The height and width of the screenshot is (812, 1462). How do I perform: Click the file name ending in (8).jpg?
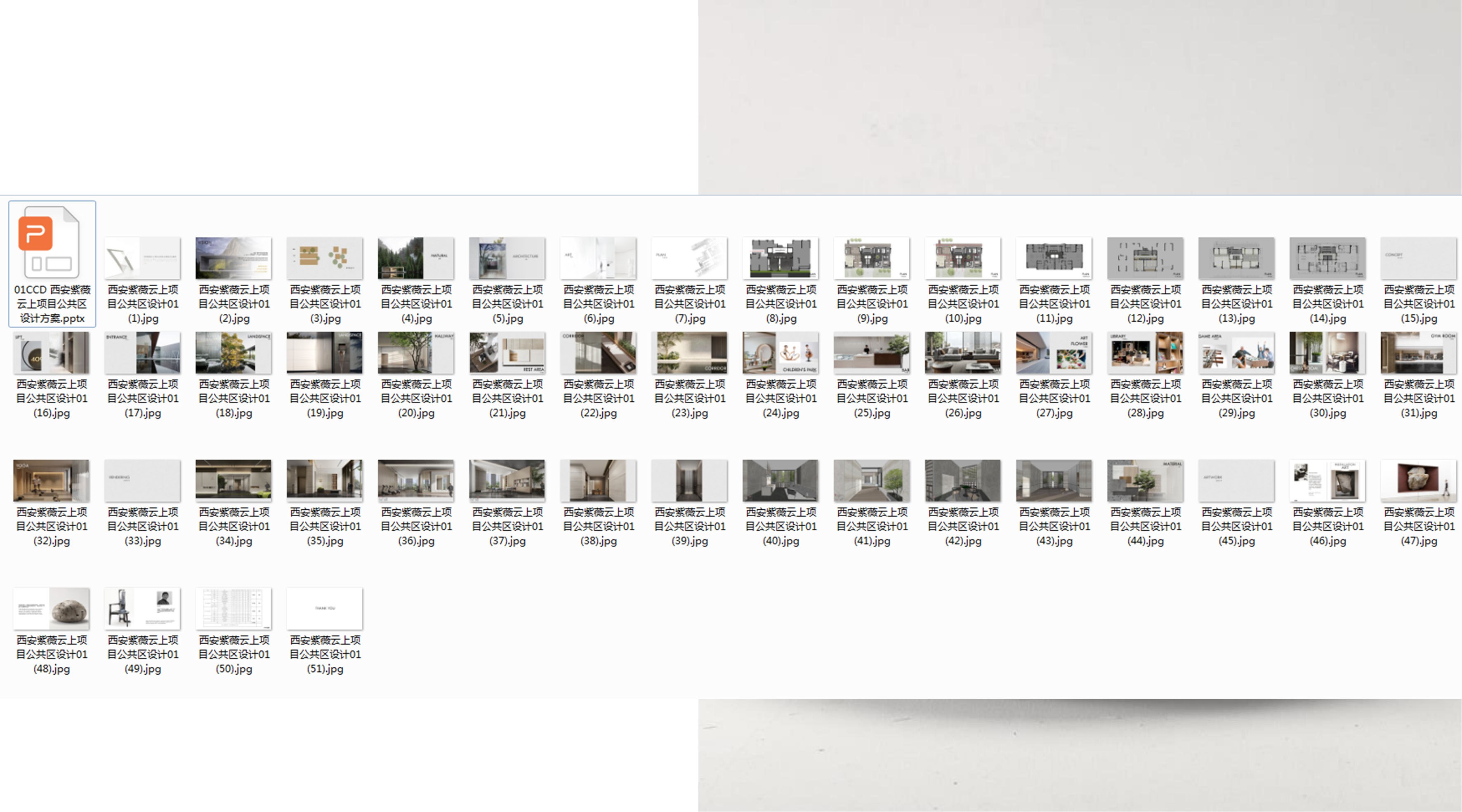coord(781,304)
